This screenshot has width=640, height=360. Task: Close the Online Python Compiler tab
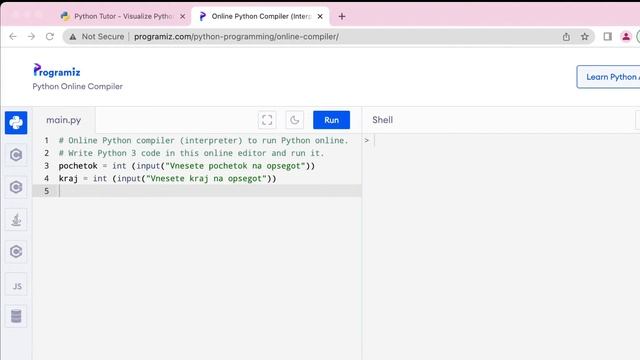tap(320, 16)
